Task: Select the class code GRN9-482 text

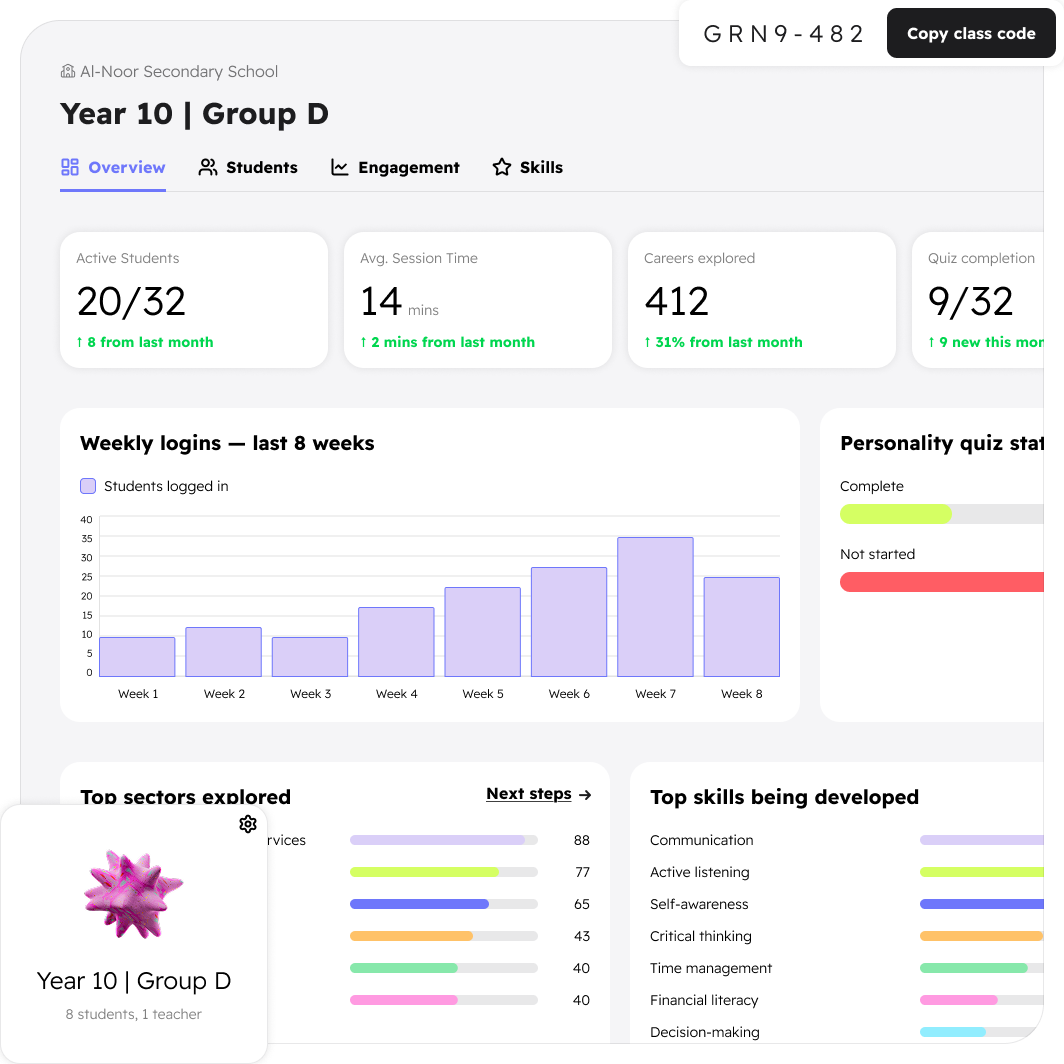Action: 783,34
